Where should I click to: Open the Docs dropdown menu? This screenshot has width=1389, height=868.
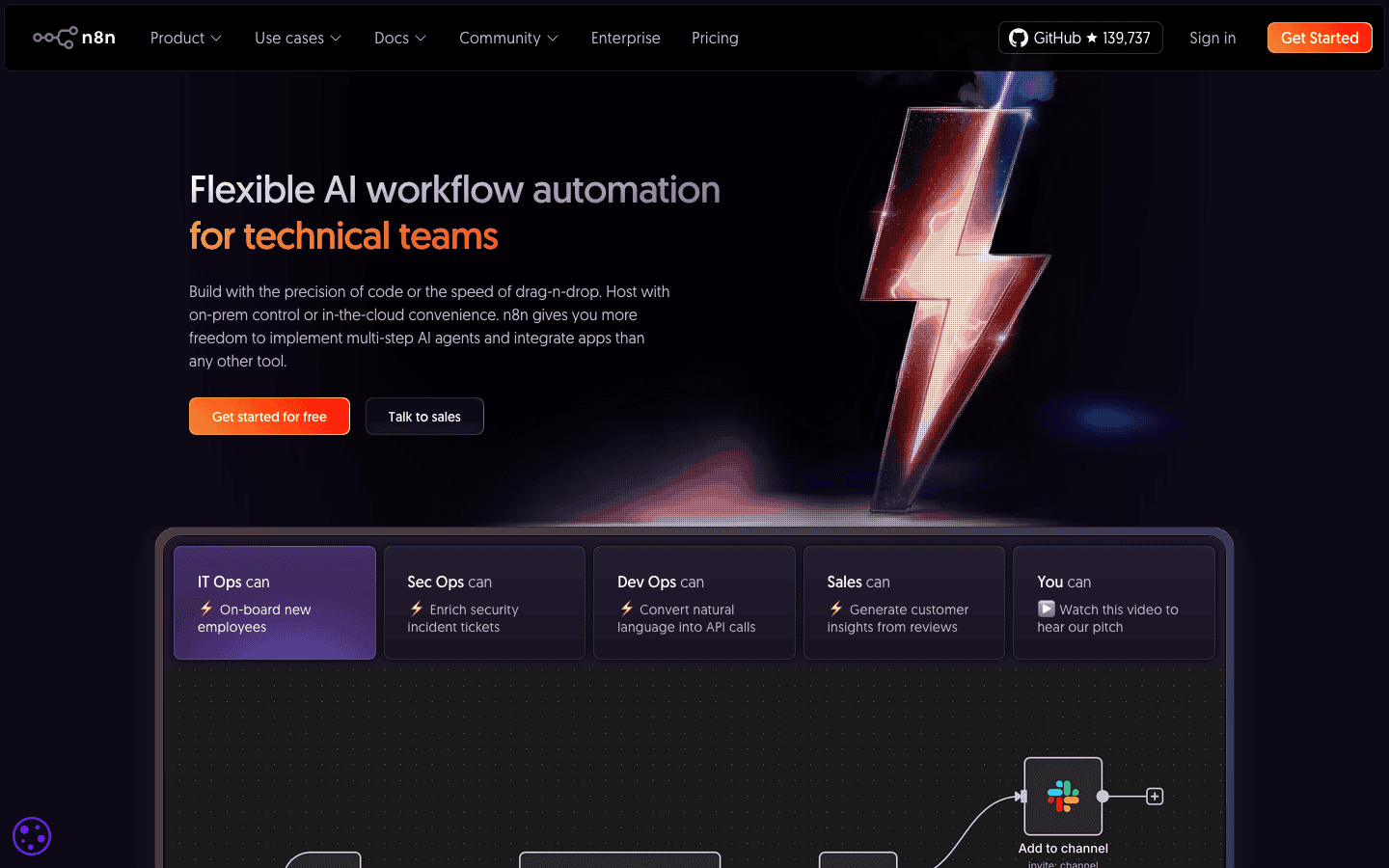399,38
